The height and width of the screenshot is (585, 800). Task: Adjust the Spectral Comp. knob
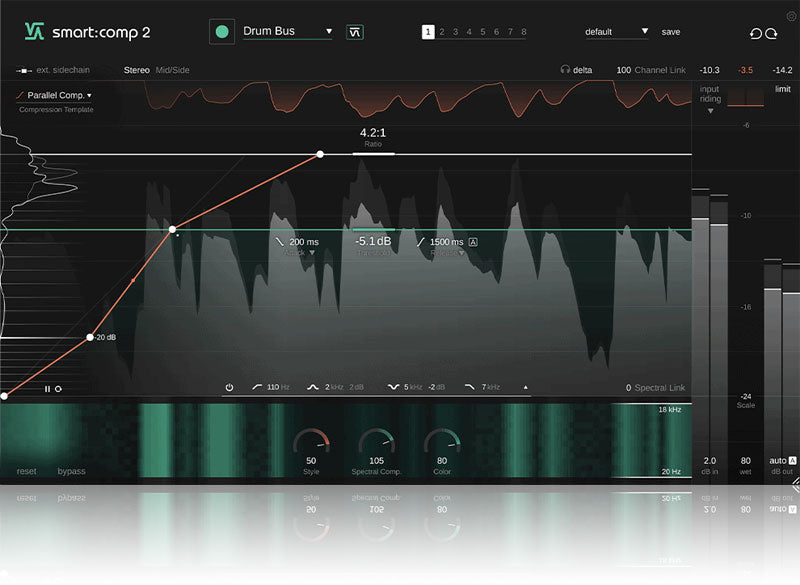[x=377, y=443]
